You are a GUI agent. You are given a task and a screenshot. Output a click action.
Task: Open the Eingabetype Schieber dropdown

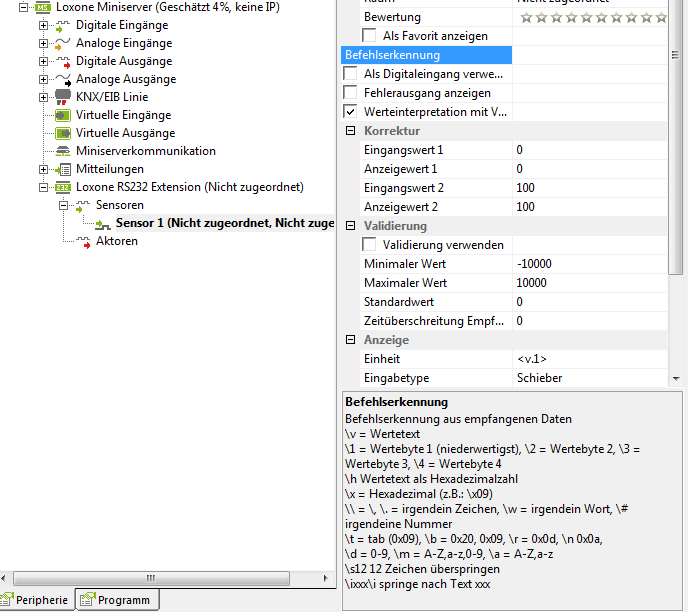pos(589,378)
